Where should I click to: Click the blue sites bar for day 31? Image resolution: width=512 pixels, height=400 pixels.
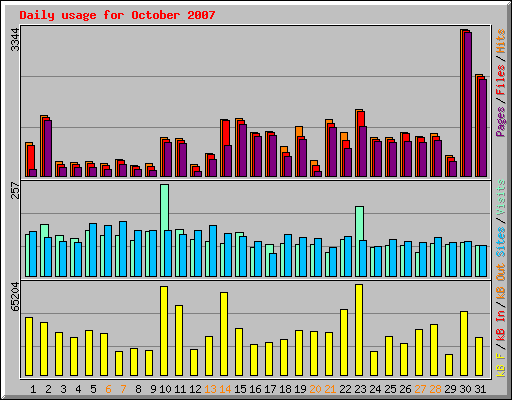click(483, 261)
